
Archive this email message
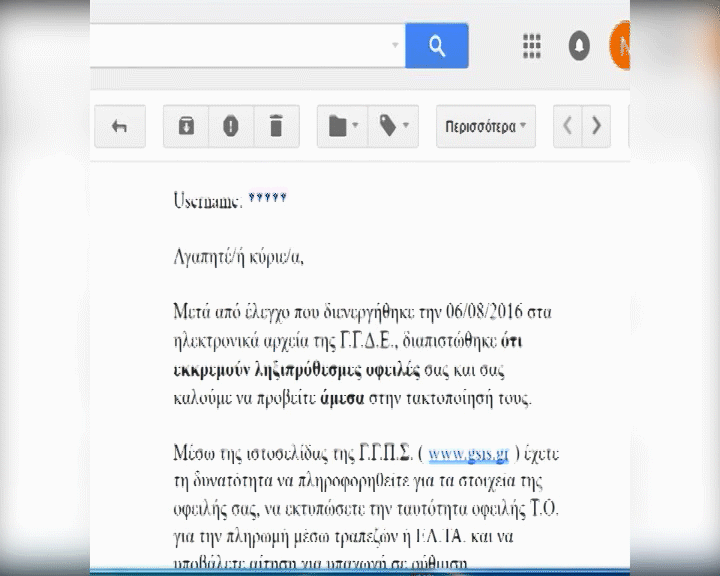(186, 126)
